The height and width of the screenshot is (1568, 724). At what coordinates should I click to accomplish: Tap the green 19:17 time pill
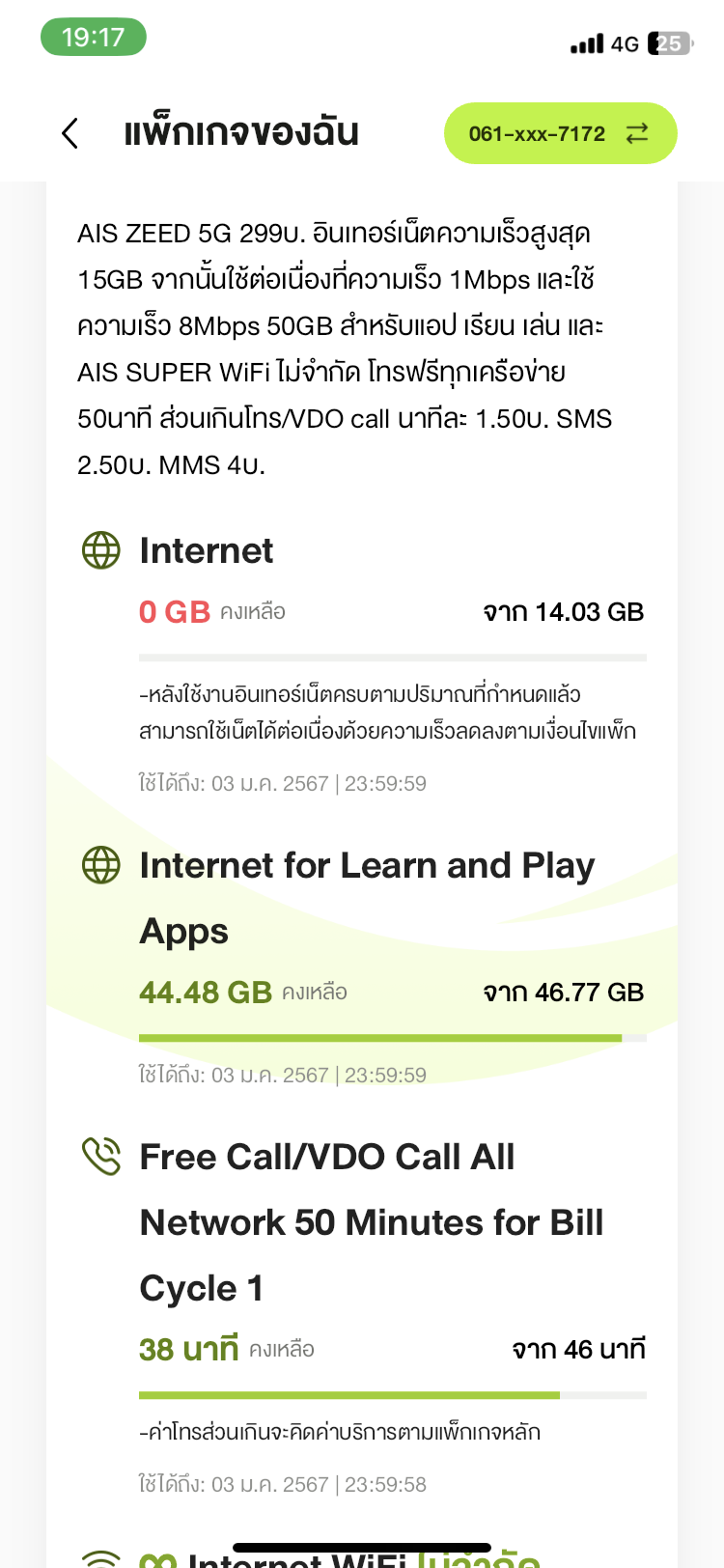[x=94, y=38]
